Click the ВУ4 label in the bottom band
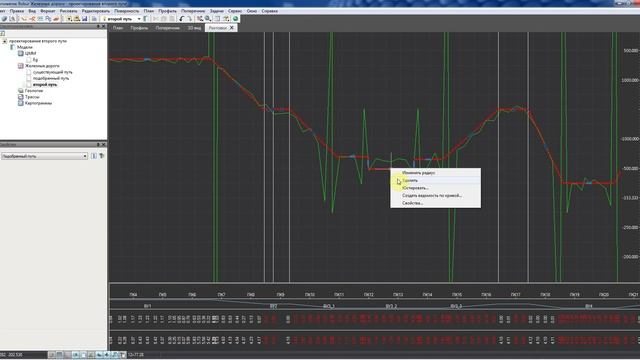Screen dimensions: 640x360 589,306
